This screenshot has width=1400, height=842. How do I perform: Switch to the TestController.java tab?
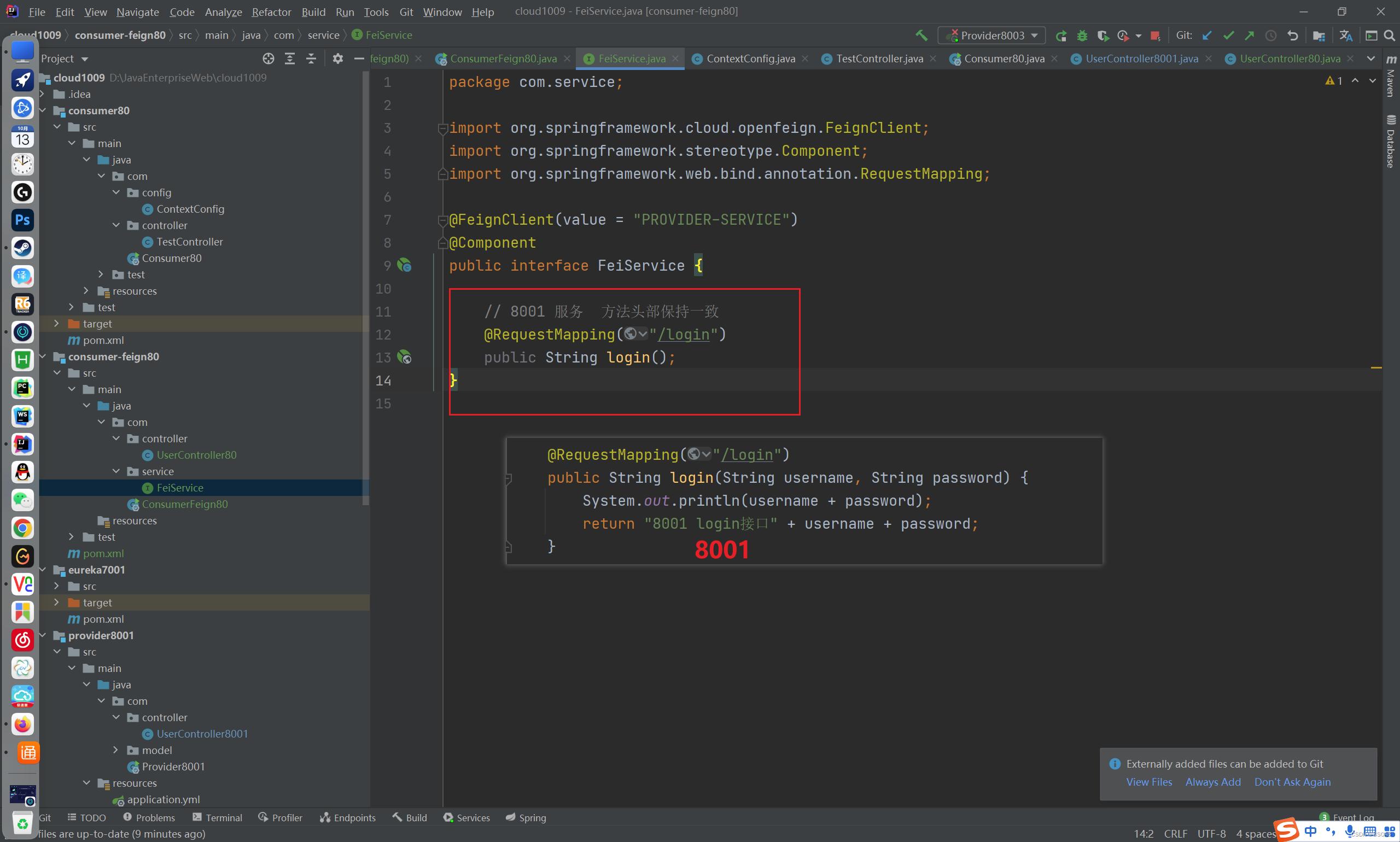click(x=879, y=59)
